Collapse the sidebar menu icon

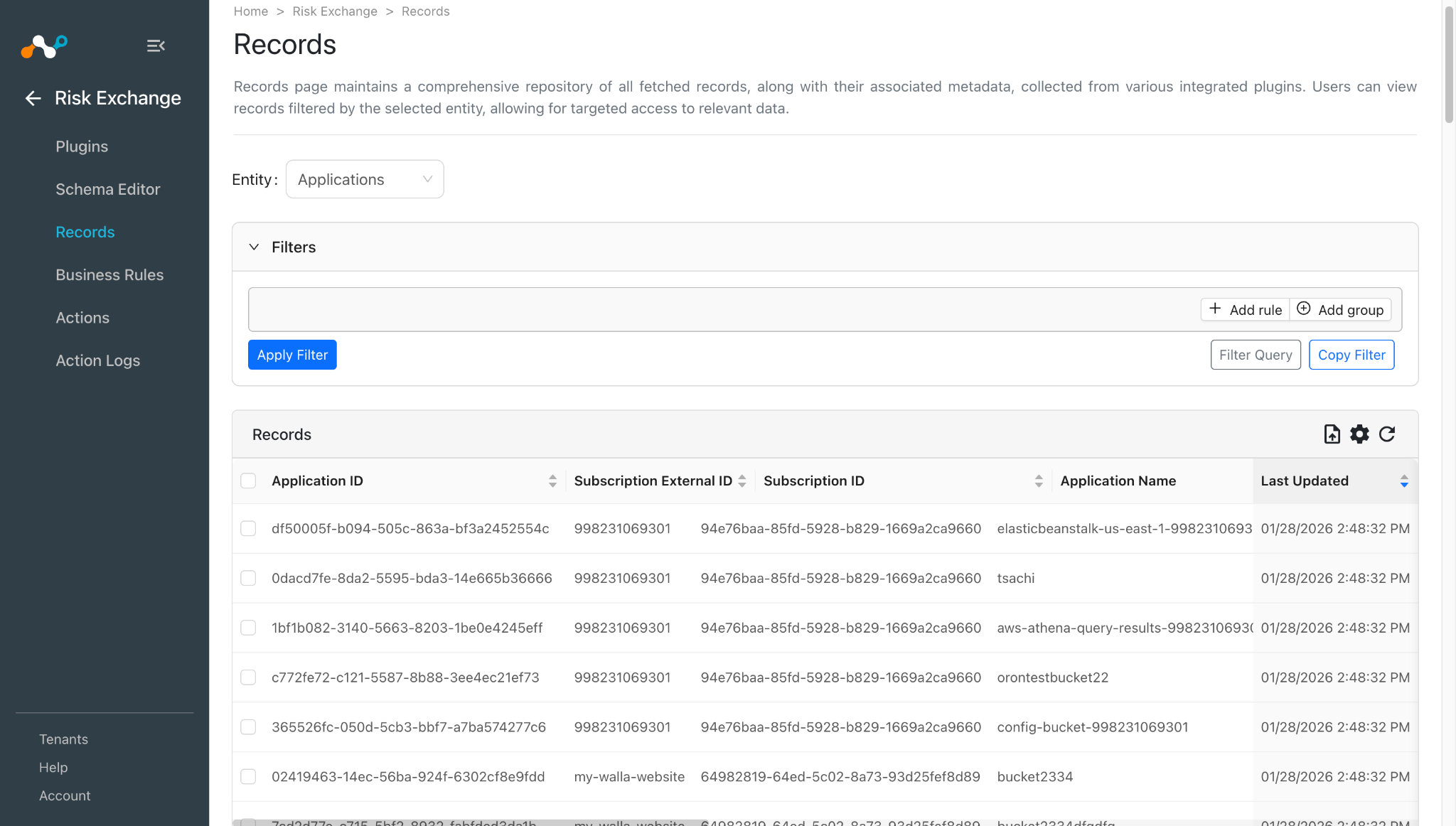pos(156,46)
